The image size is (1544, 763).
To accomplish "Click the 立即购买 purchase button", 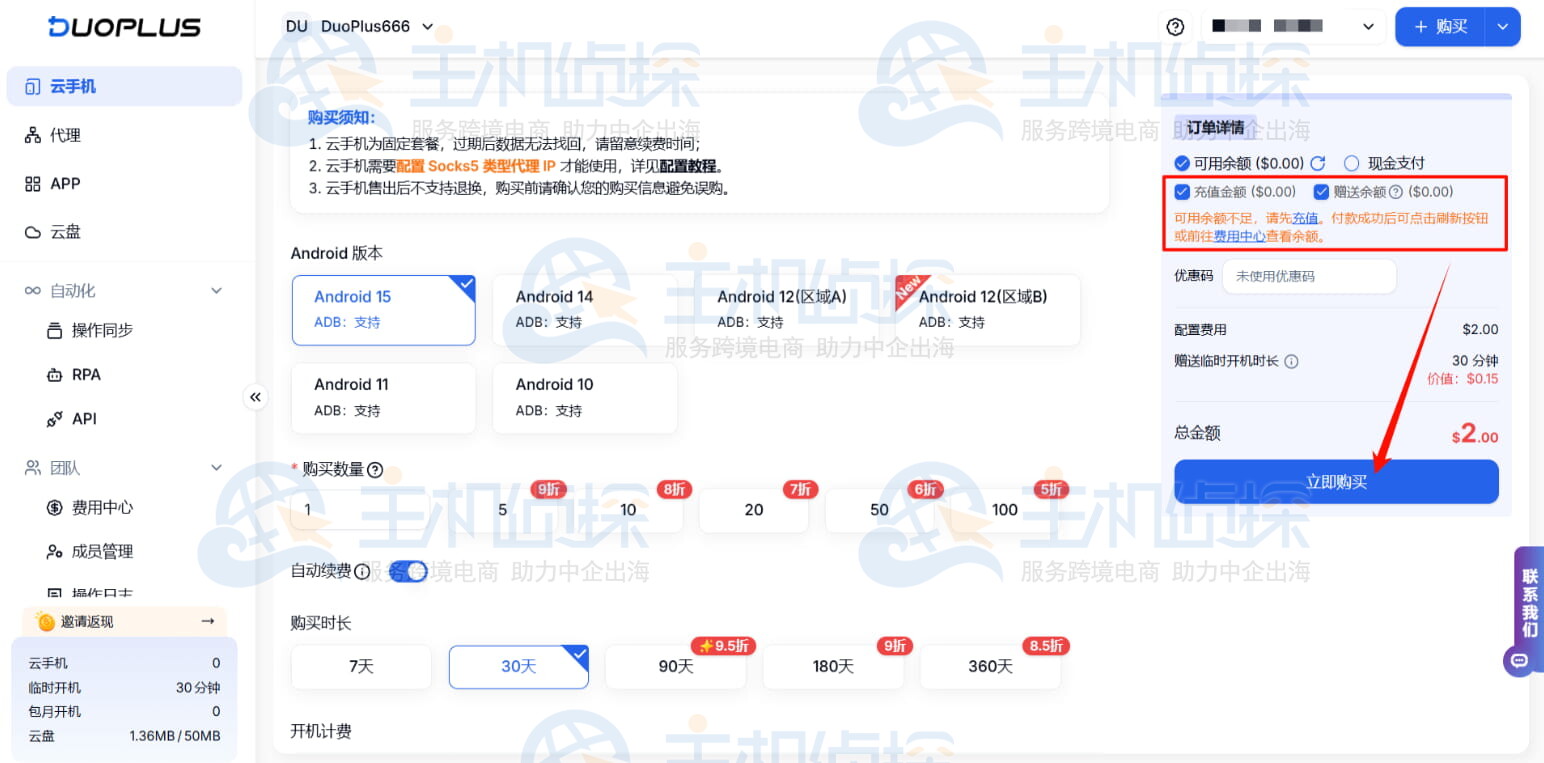I will click(x=1336, y=481).
